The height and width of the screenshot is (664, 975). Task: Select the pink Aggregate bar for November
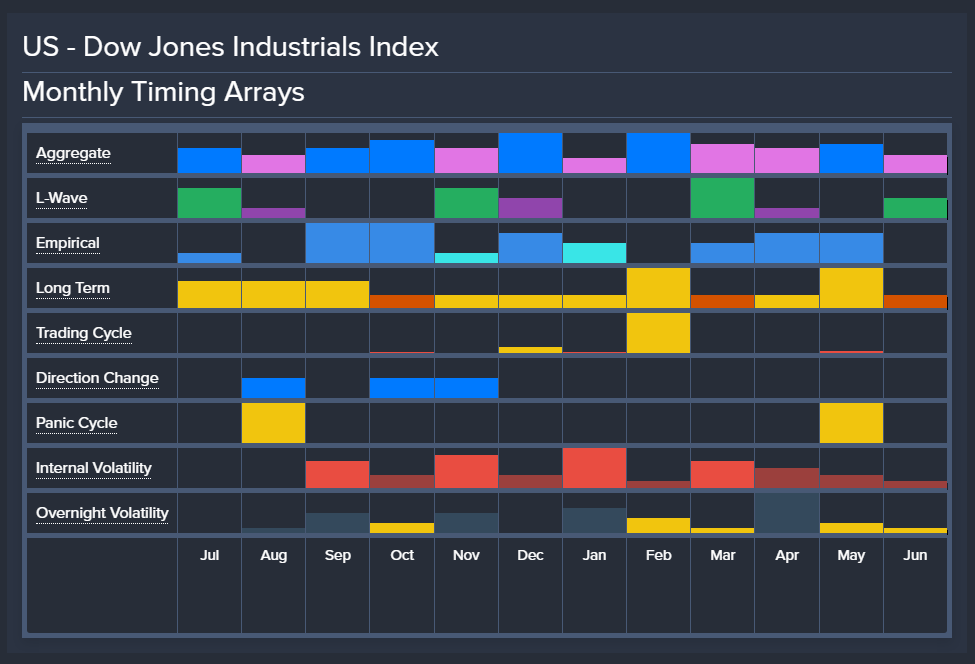point(466,160)
